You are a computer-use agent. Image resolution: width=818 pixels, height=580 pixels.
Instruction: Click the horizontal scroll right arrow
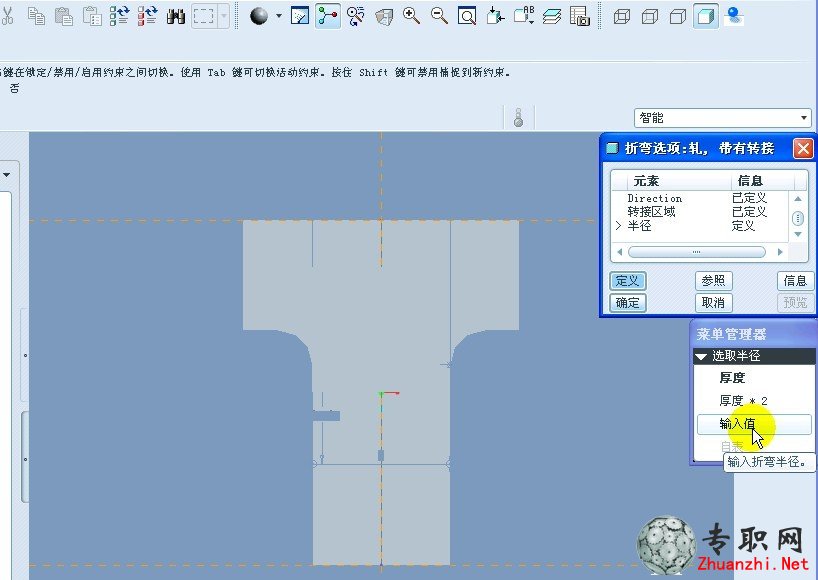pyautogui.click(x=780, y=252)
